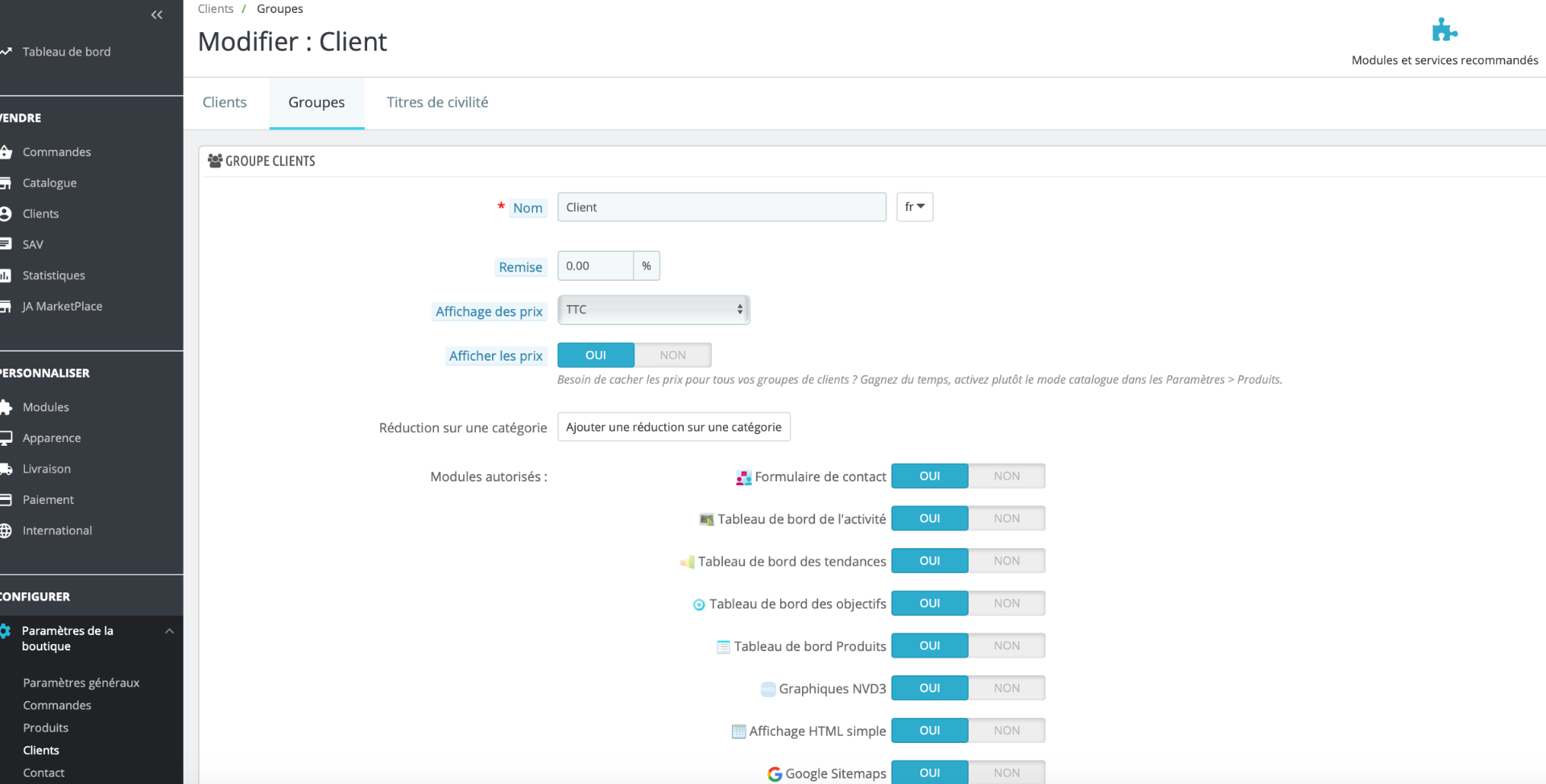Click the Affichage HTML simple module icon
Screen dimensions: 1546x784
pyautogui.click(x=738, y=732)
